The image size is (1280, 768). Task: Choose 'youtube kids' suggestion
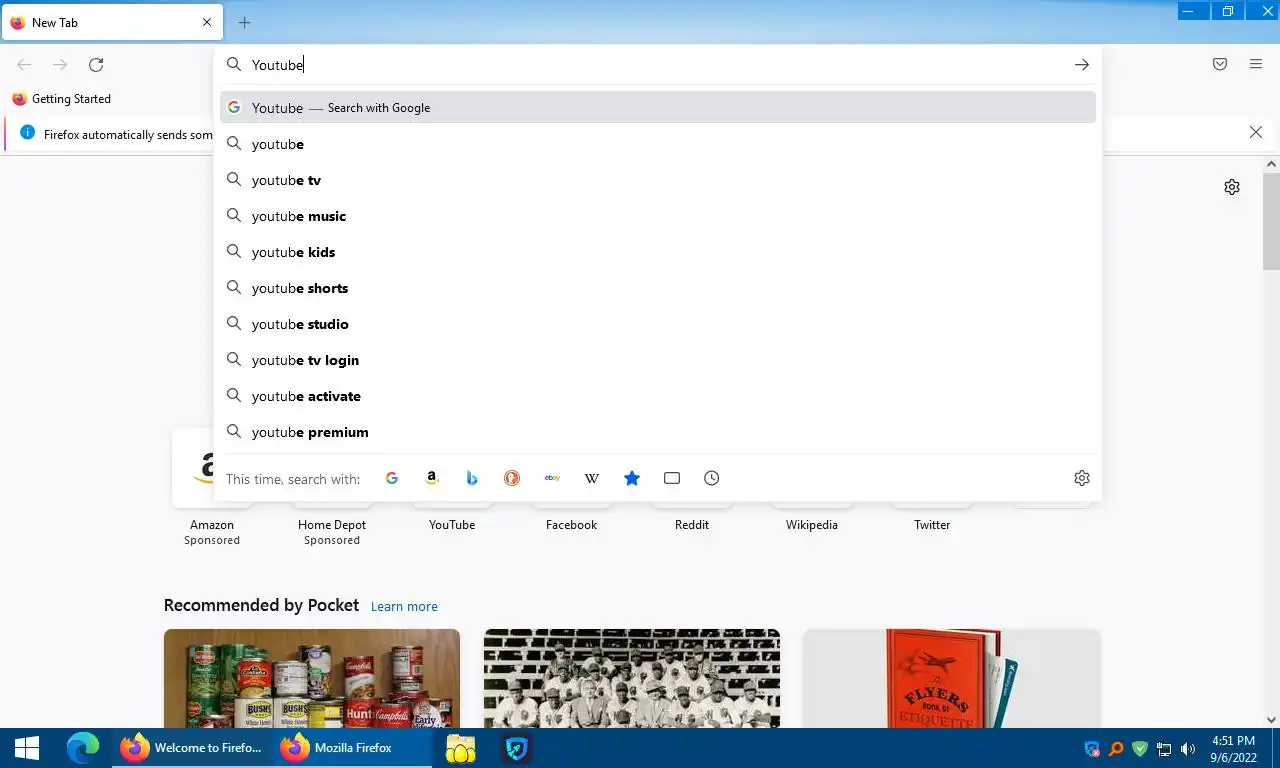point(658,252)
